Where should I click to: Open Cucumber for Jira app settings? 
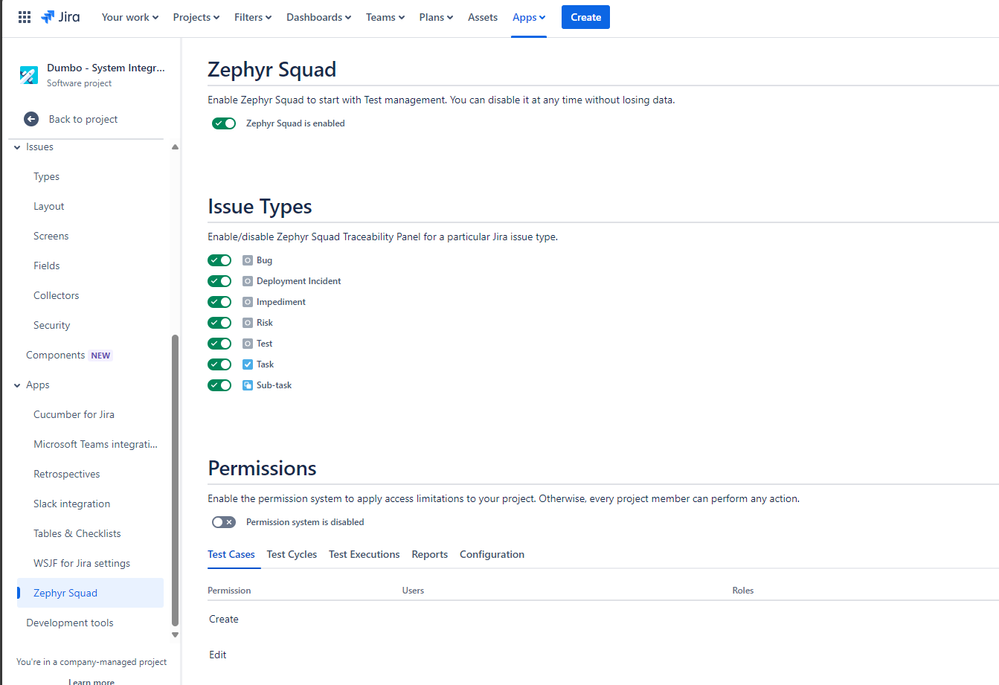point(74,414)
